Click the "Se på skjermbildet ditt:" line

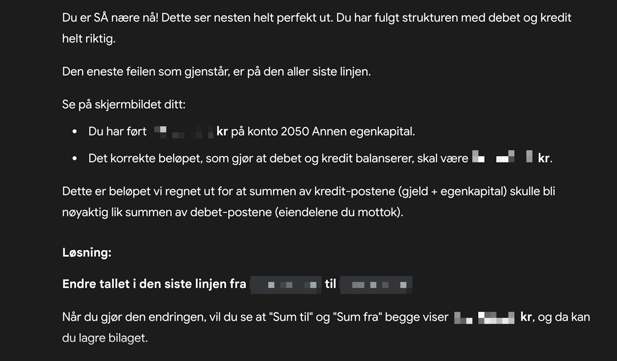tap(124, 104)
